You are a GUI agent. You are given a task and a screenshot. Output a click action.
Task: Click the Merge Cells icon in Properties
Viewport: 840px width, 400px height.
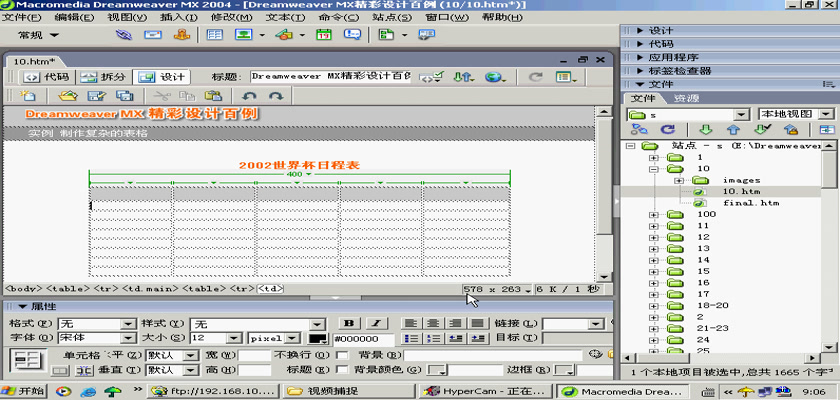click(x=60, y=370)
